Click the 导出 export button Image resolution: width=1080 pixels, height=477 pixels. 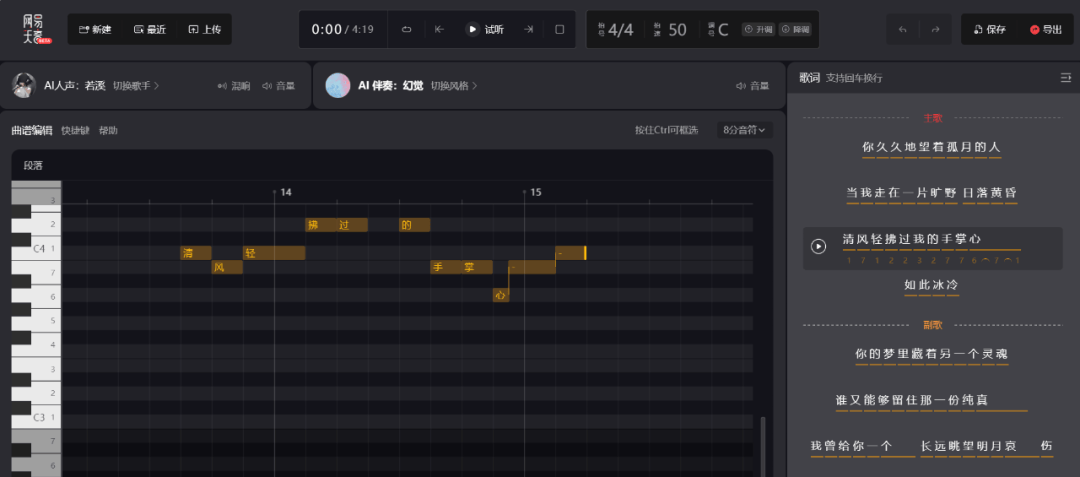pyautogui.click(x=1045, y=30)
